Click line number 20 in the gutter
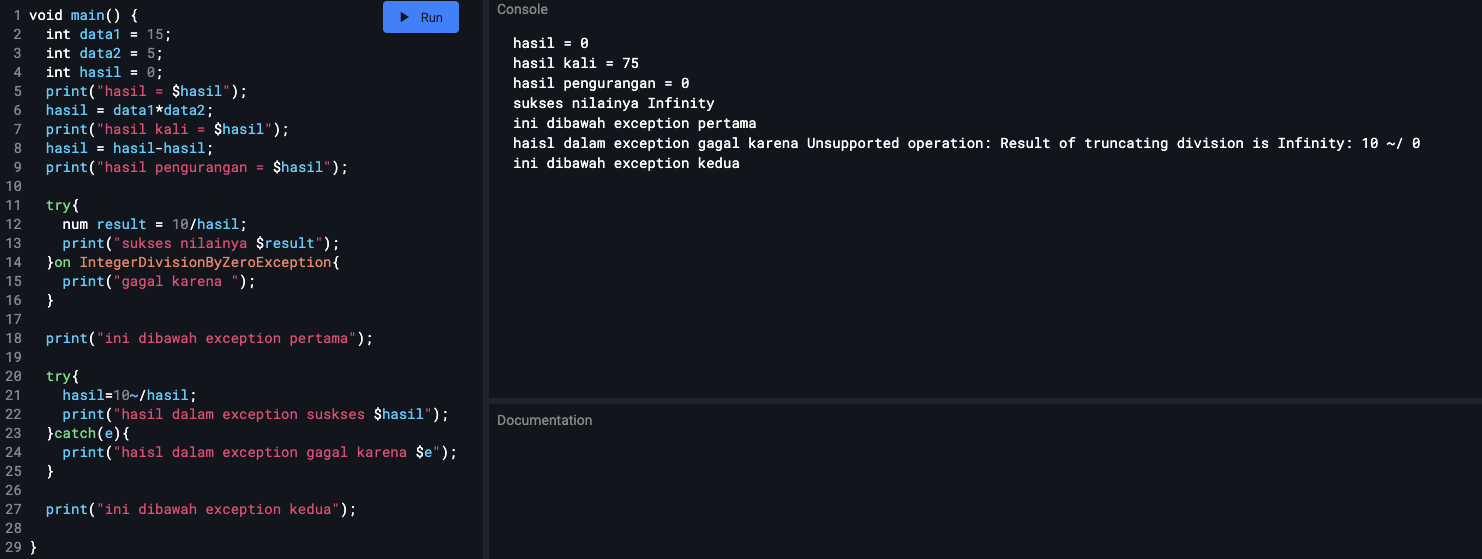This screenshot has width=1482, height=559. pos(13,376)
